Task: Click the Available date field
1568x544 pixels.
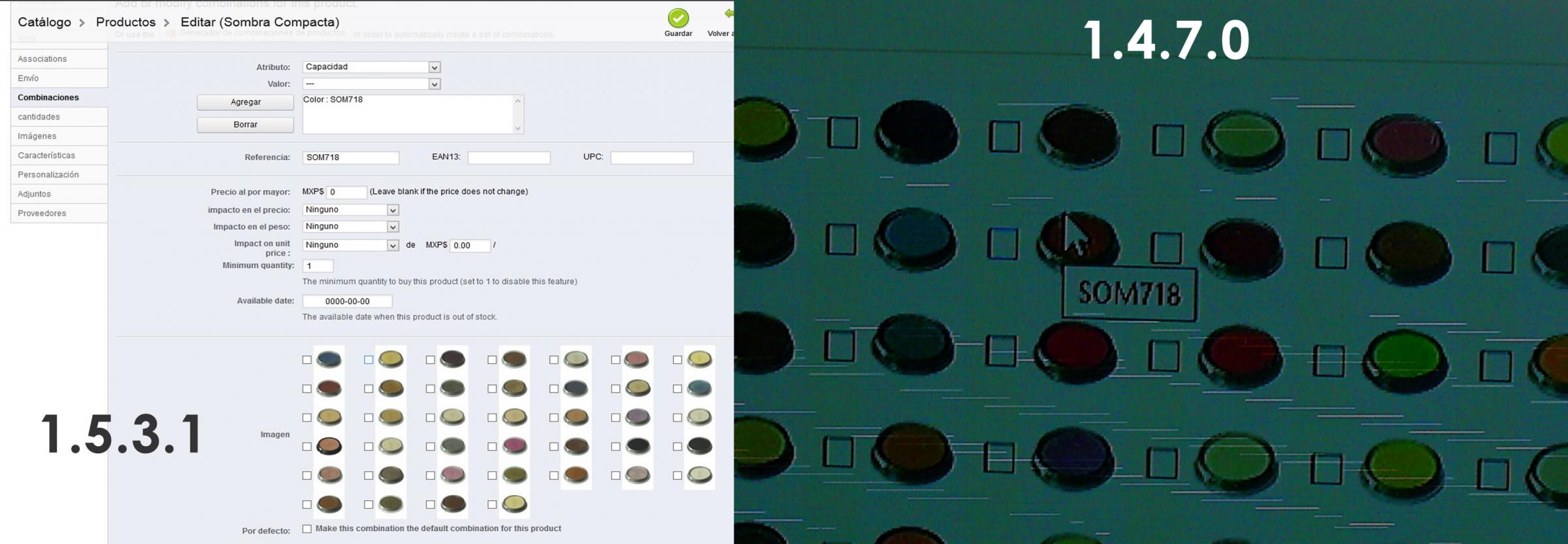Action: point(347,301)
